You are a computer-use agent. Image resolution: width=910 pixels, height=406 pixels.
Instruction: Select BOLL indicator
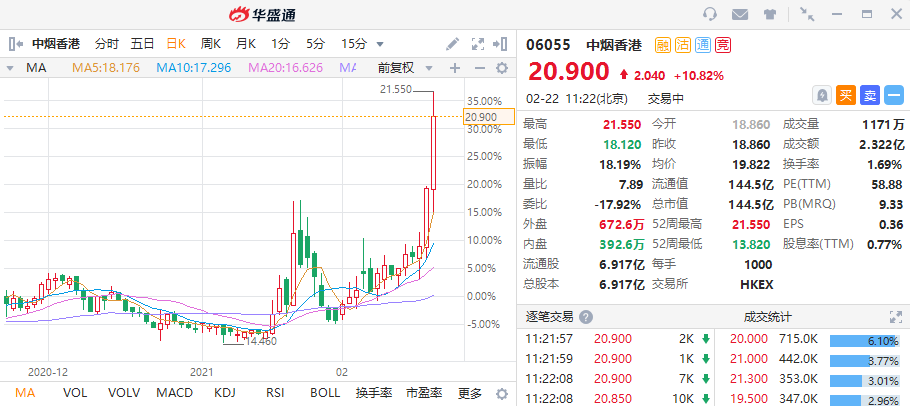coord(325,393)
